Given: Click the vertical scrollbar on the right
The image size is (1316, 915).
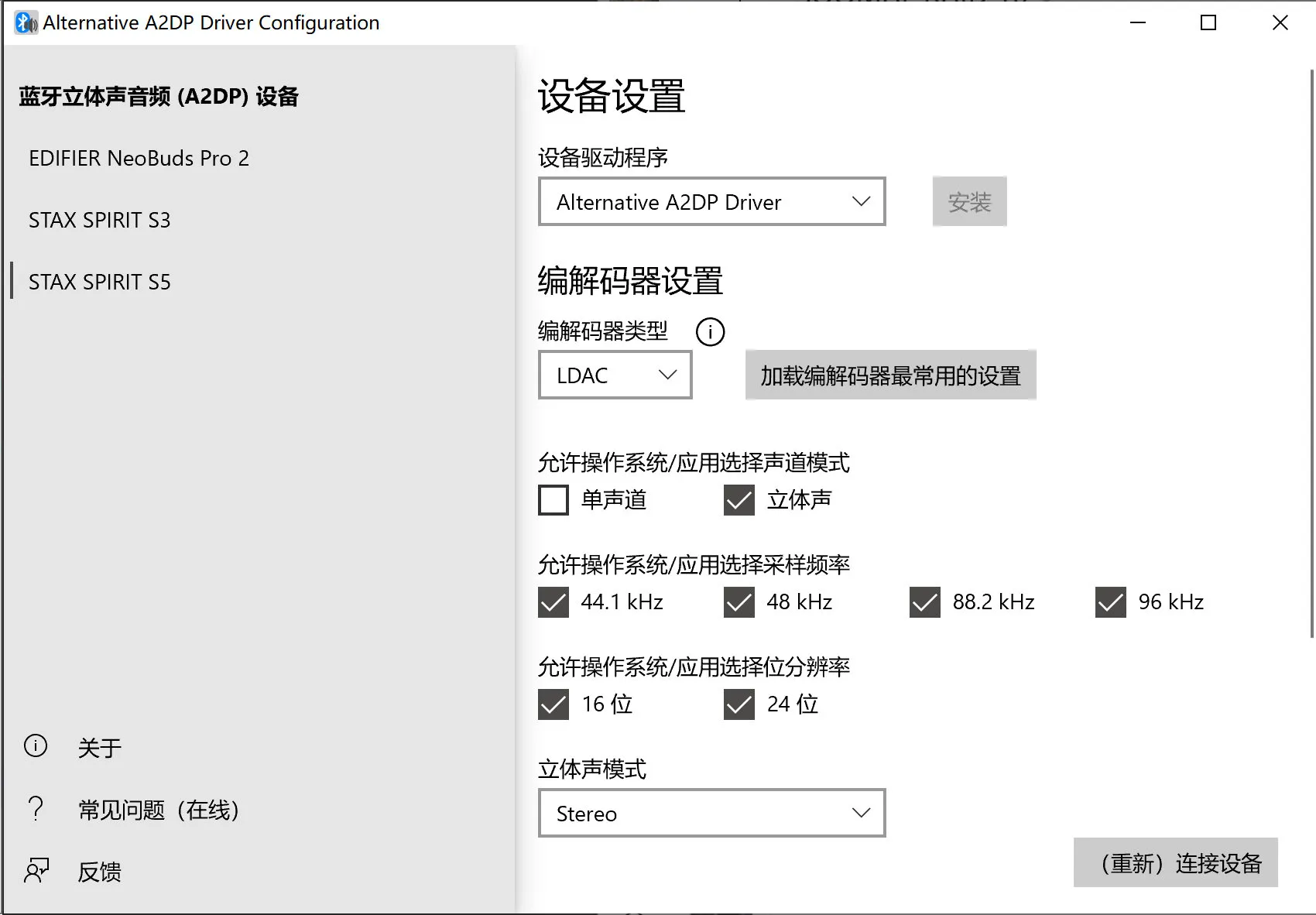Looking at the screenshot, I should tap(1311, 353).
